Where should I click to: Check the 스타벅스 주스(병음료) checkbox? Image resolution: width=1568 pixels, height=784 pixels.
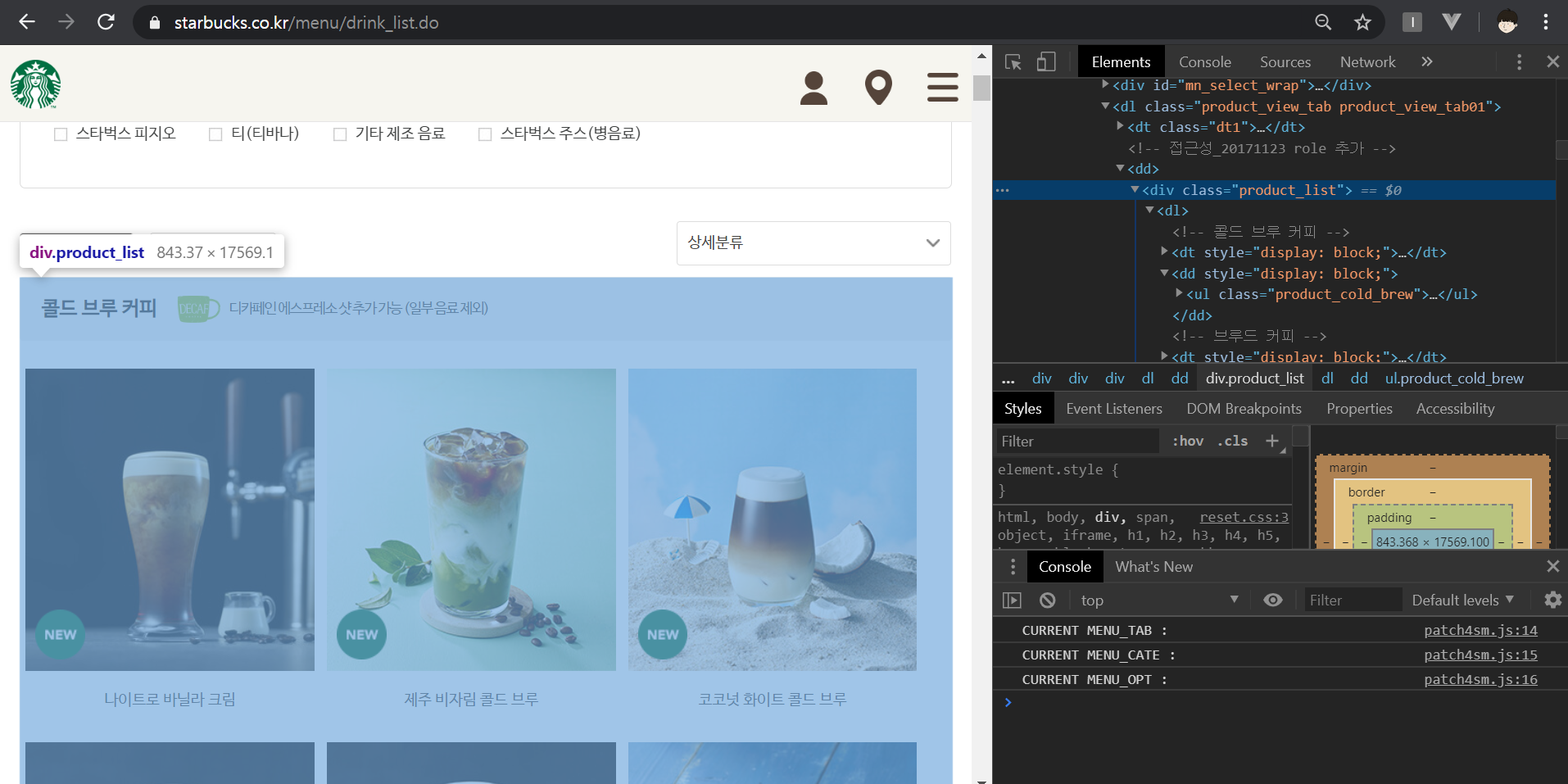point(485,134)
